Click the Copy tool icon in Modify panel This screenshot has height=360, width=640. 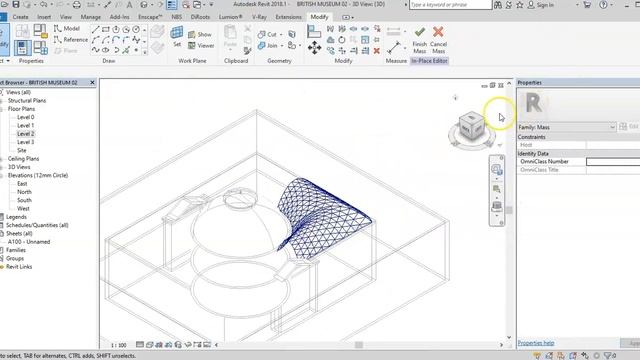click(331, 51)
